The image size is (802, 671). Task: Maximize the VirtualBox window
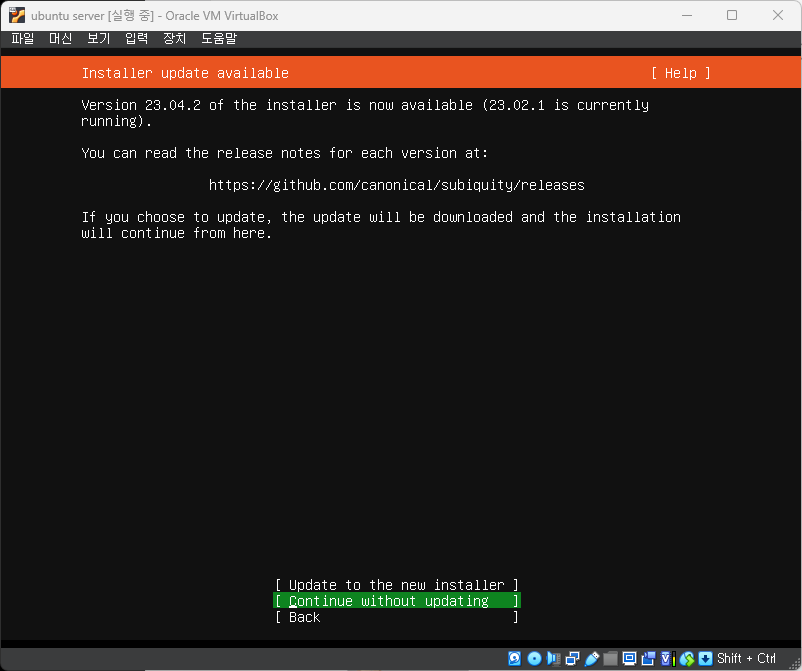pyautogui.click(x=732, y=15)
